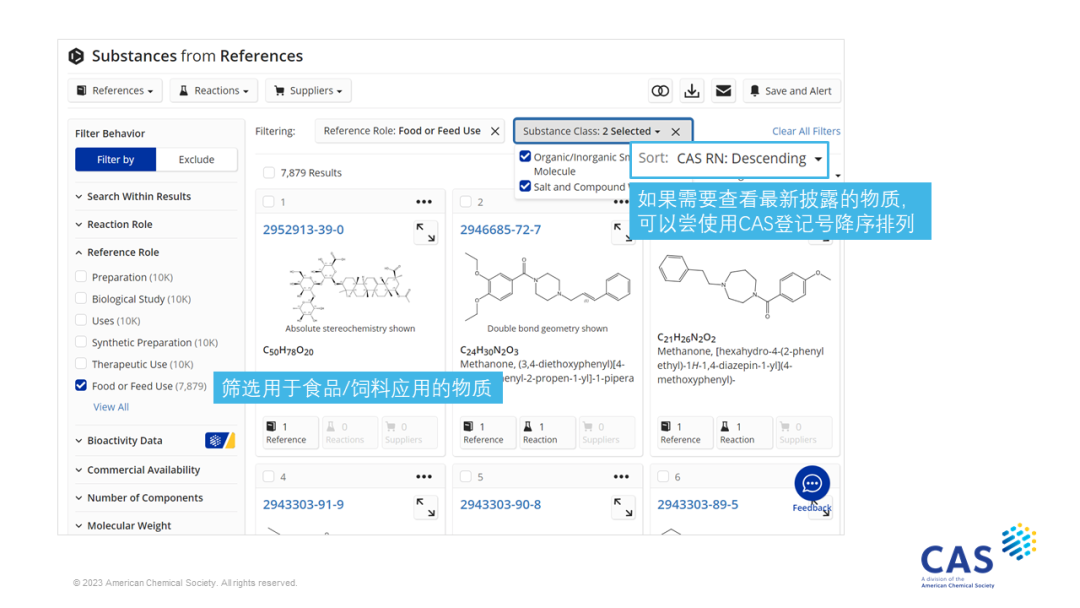Image resolution: width=1080 pixels, height=608 pixels.
Task: Click the CAS SciFinder hexagon logo
Action: coord(76,56)
